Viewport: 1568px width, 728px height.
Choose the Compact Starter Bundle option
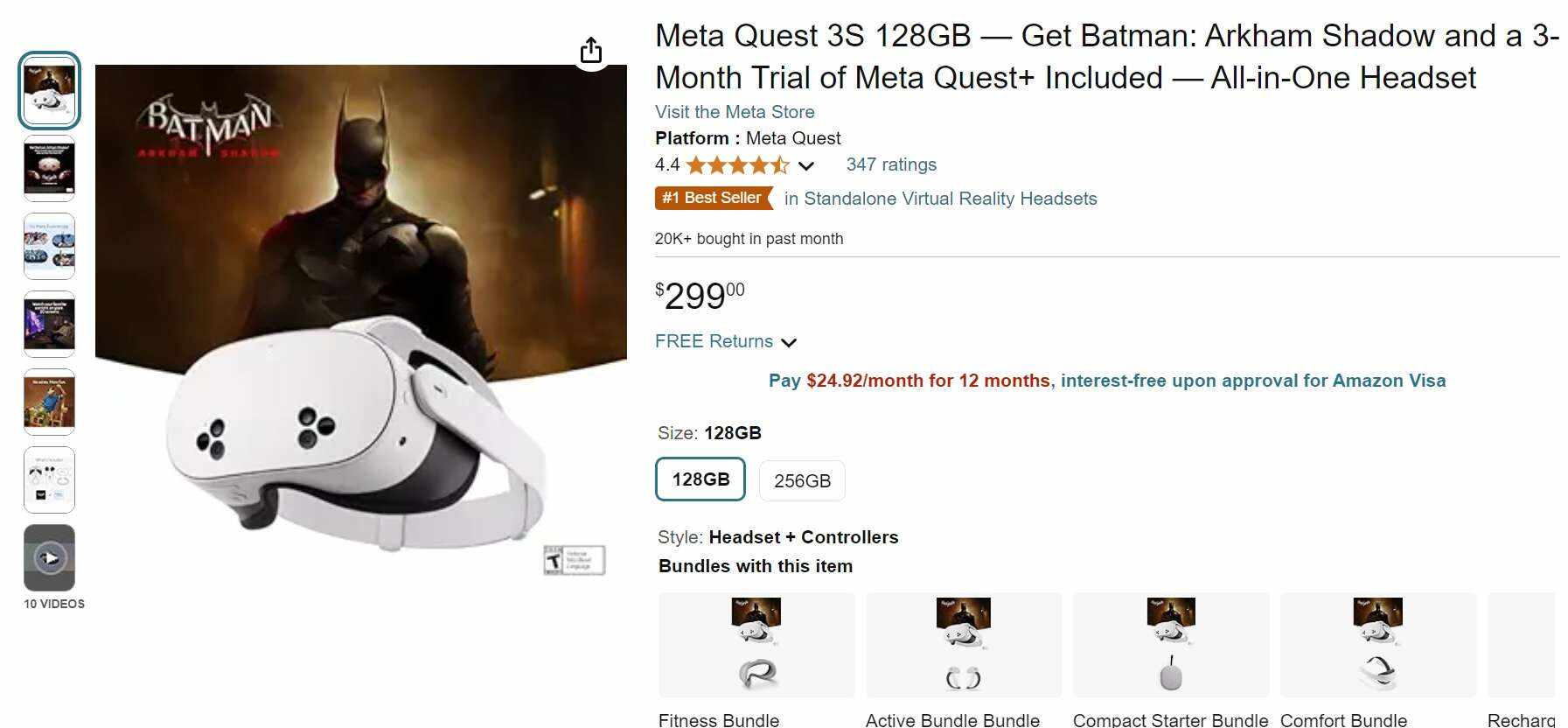click(1171, 646)
